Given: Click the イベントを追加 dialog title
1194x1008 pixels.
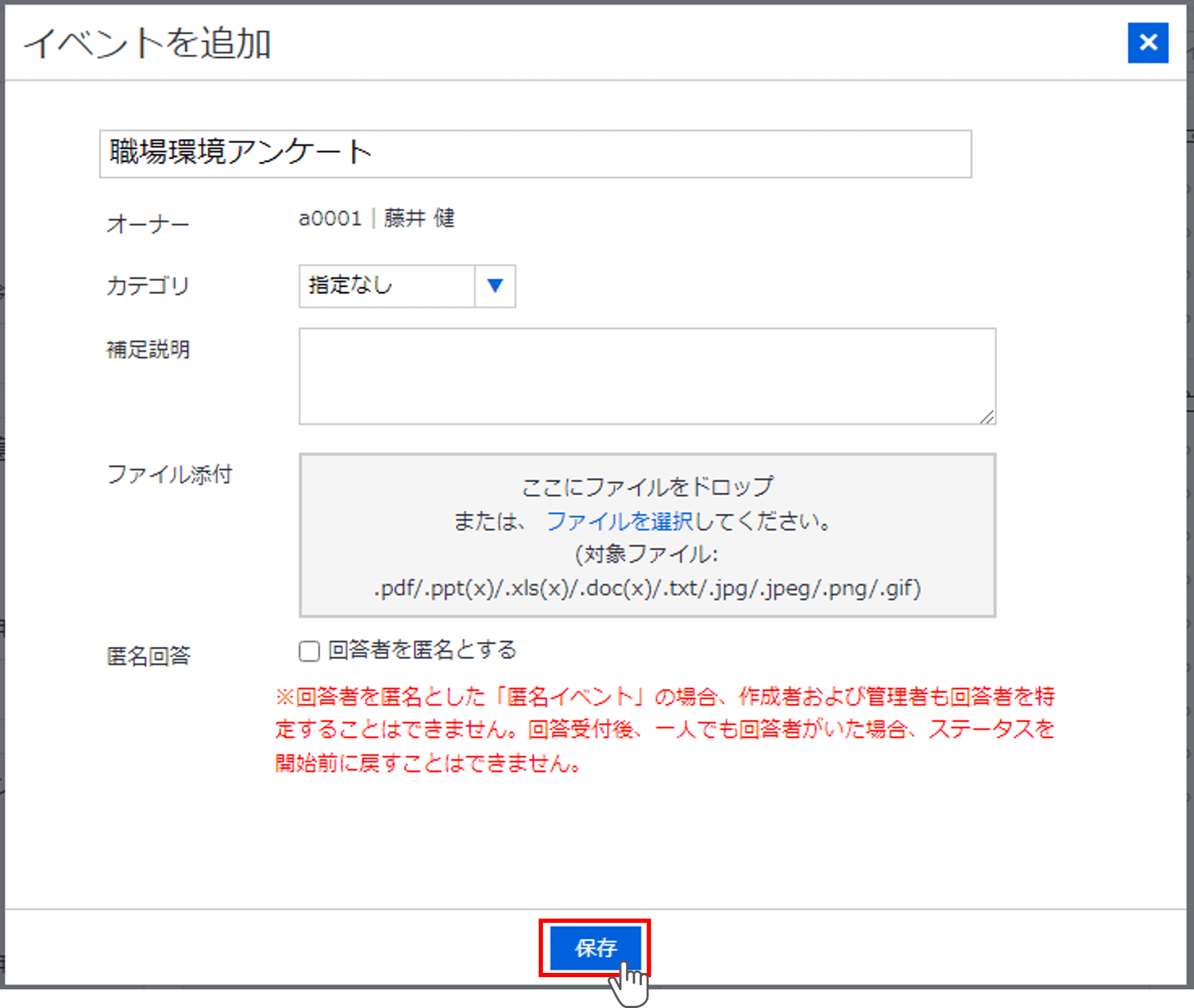Looking at the screenshot, I should tap(147, 44).
